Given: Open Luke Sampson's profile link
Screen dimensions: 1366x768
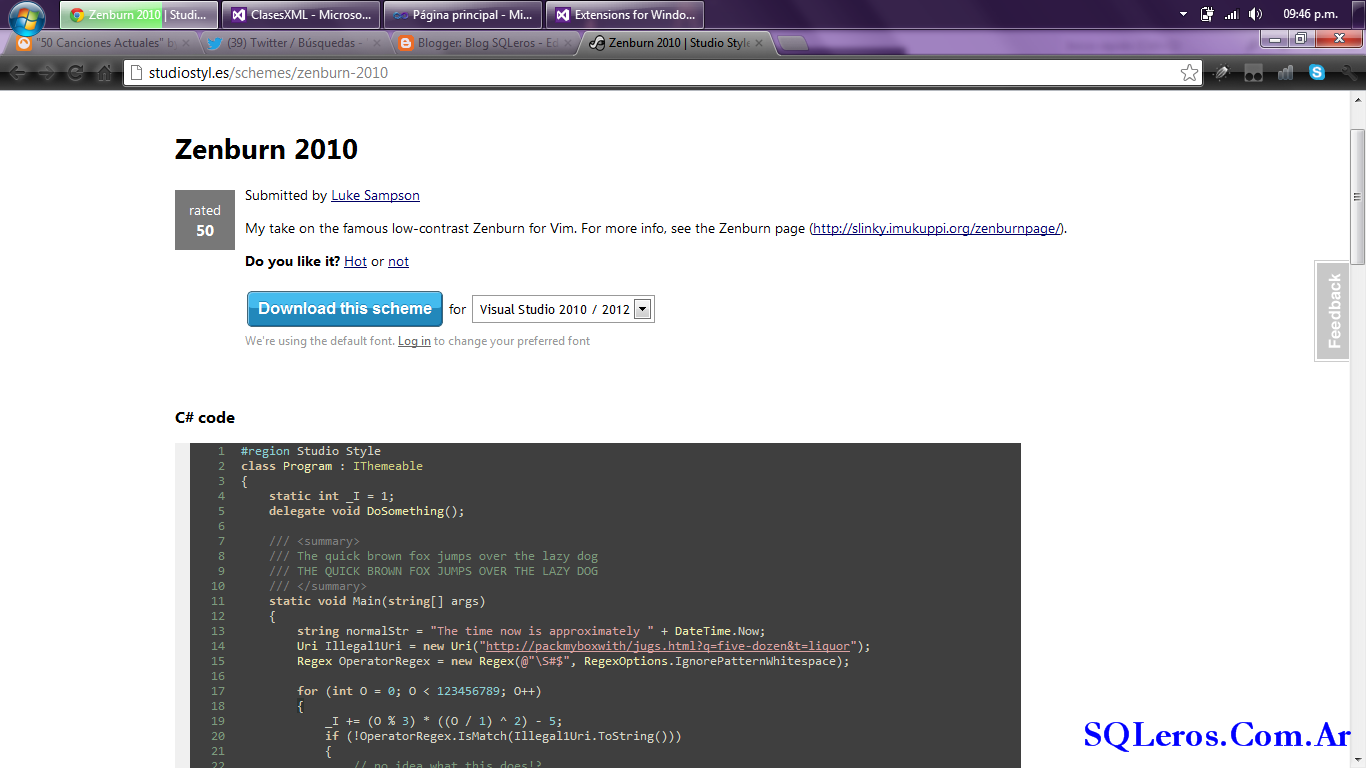Looking at the screenshot, I should [375, 196].
